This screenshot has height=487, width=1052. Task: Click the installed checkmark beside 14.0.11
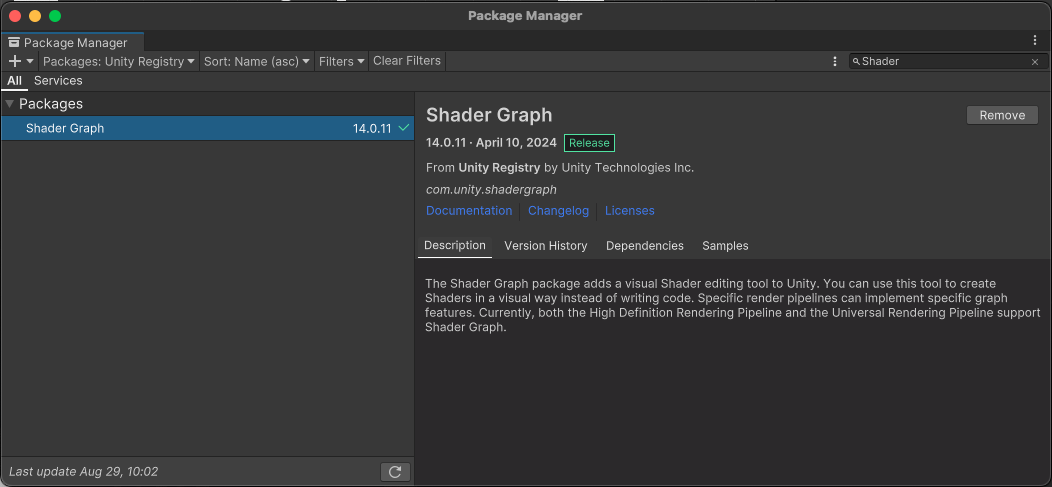403,127
